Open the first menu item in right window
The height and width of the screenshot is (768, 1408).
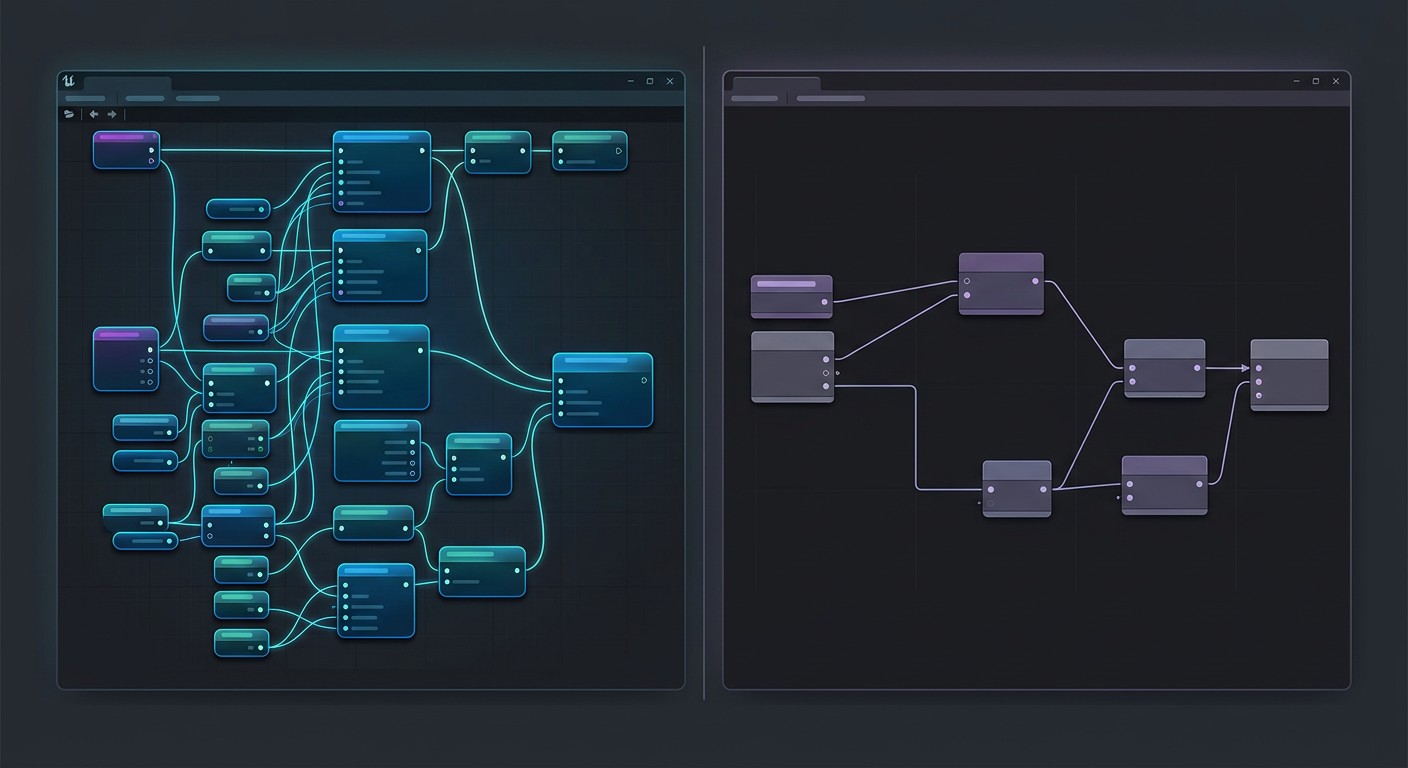(x=754, y=98)
